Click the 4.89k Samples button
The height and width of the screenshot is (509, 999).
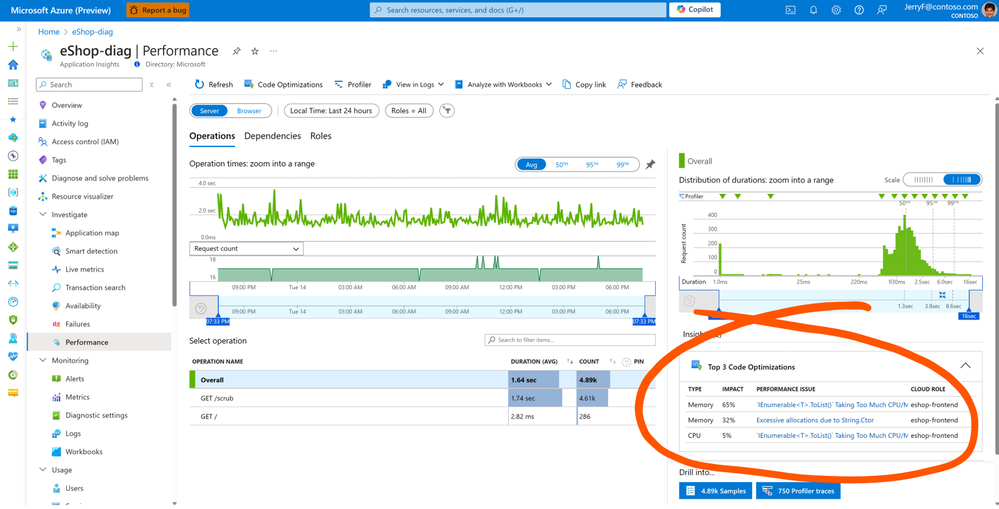point(716,491)
